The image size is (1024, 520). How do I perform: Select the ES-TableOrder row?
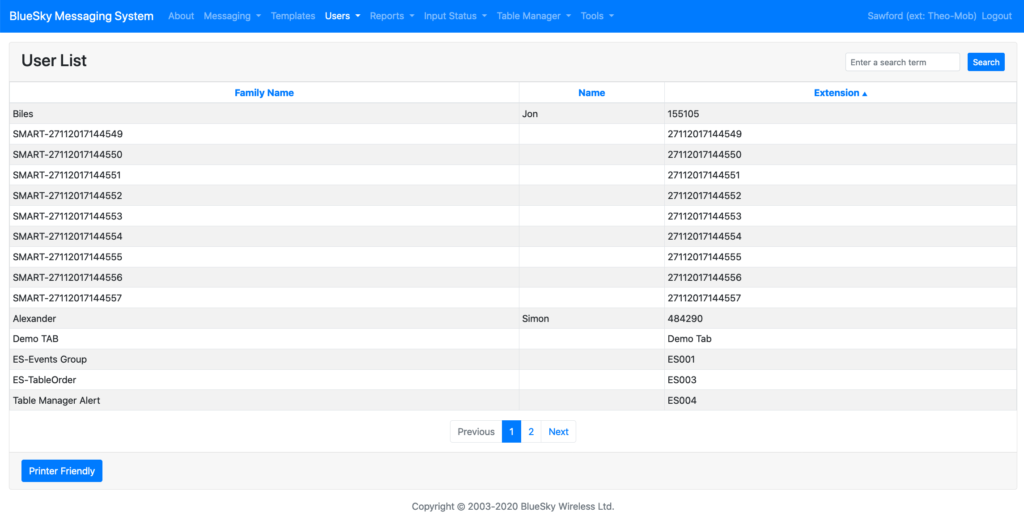pos(513,380)
